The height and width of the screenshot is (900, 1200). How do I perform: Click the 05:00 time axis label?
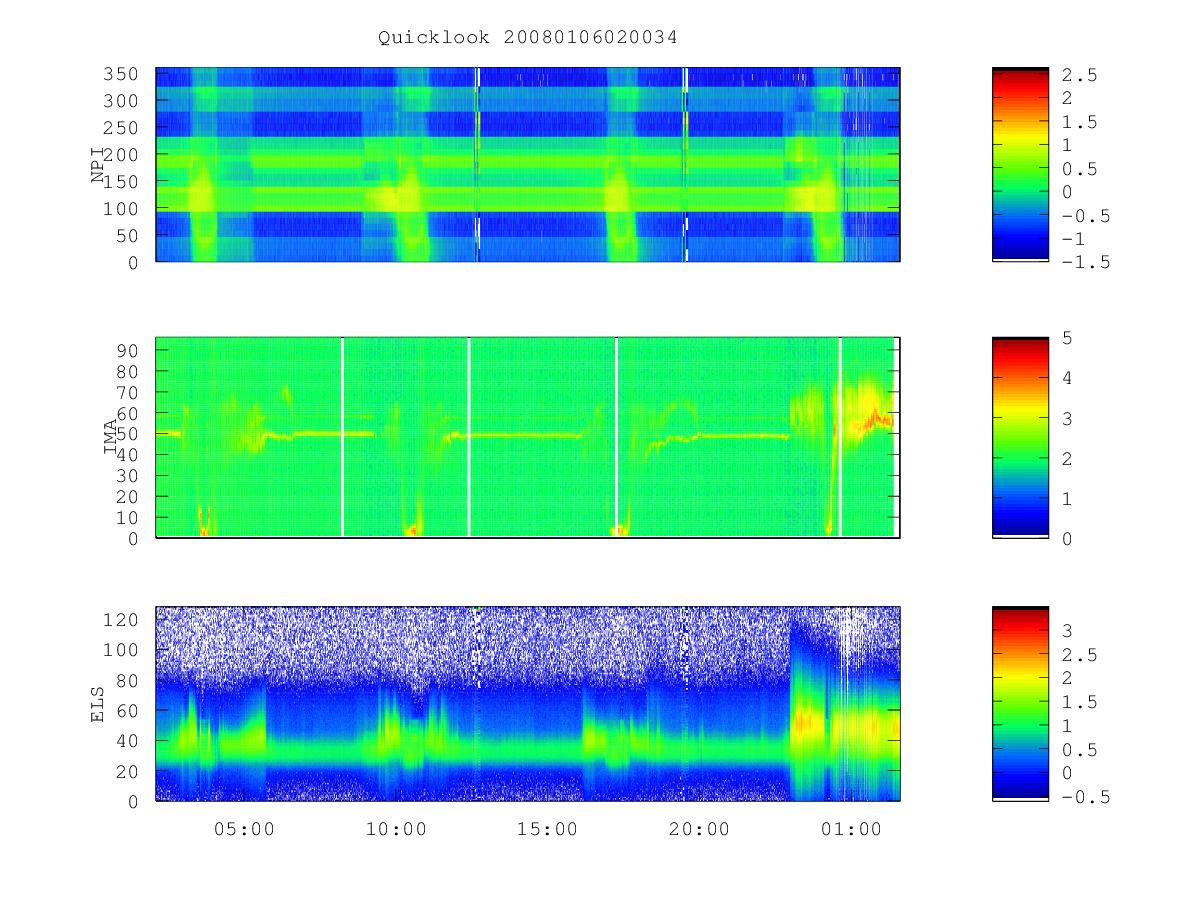[x=245, y=829]
